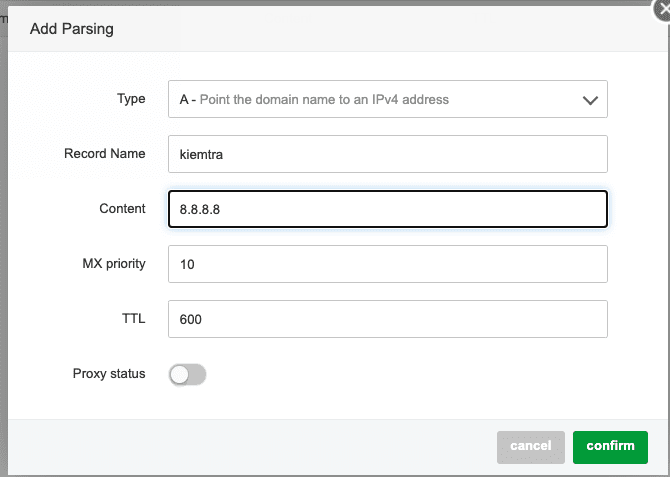
Task: Click the "Content" label text
Action: (x=122, y=209)
